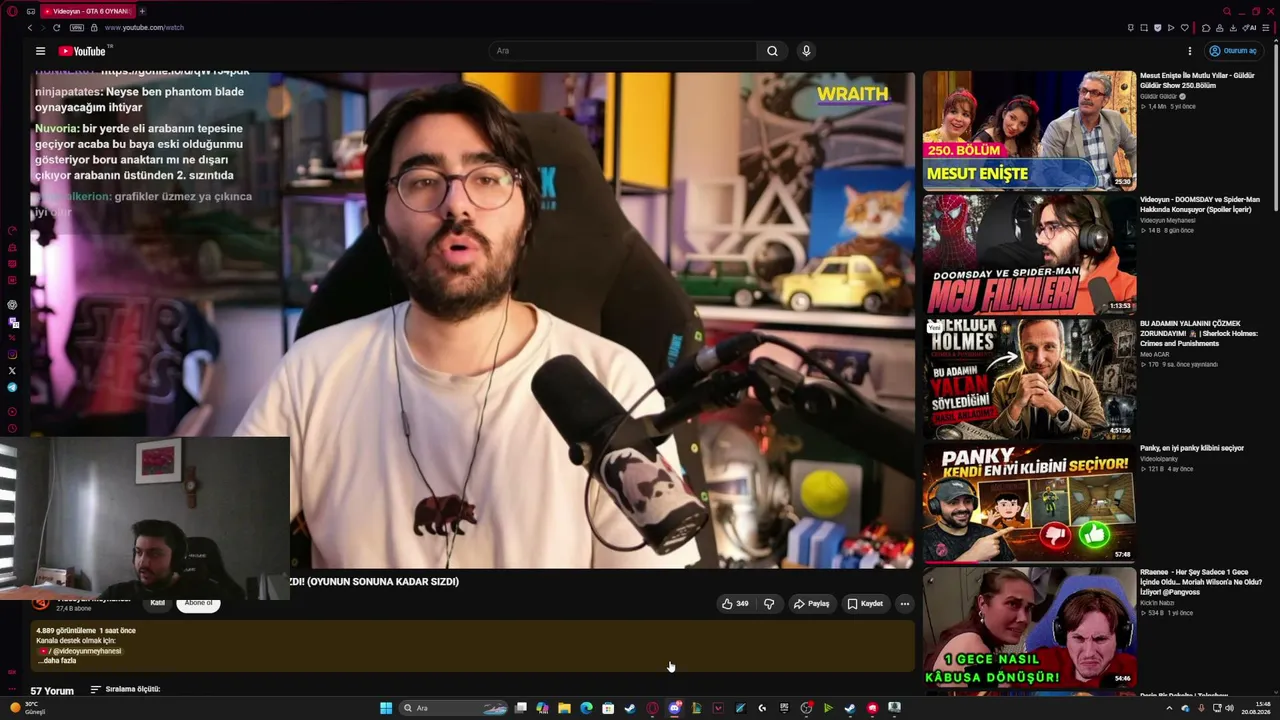Open the RRaenee Moriah Wilson video title
Image resolution: width=1280 pixels, height=720 pixels.
[x=1200, y=582]
